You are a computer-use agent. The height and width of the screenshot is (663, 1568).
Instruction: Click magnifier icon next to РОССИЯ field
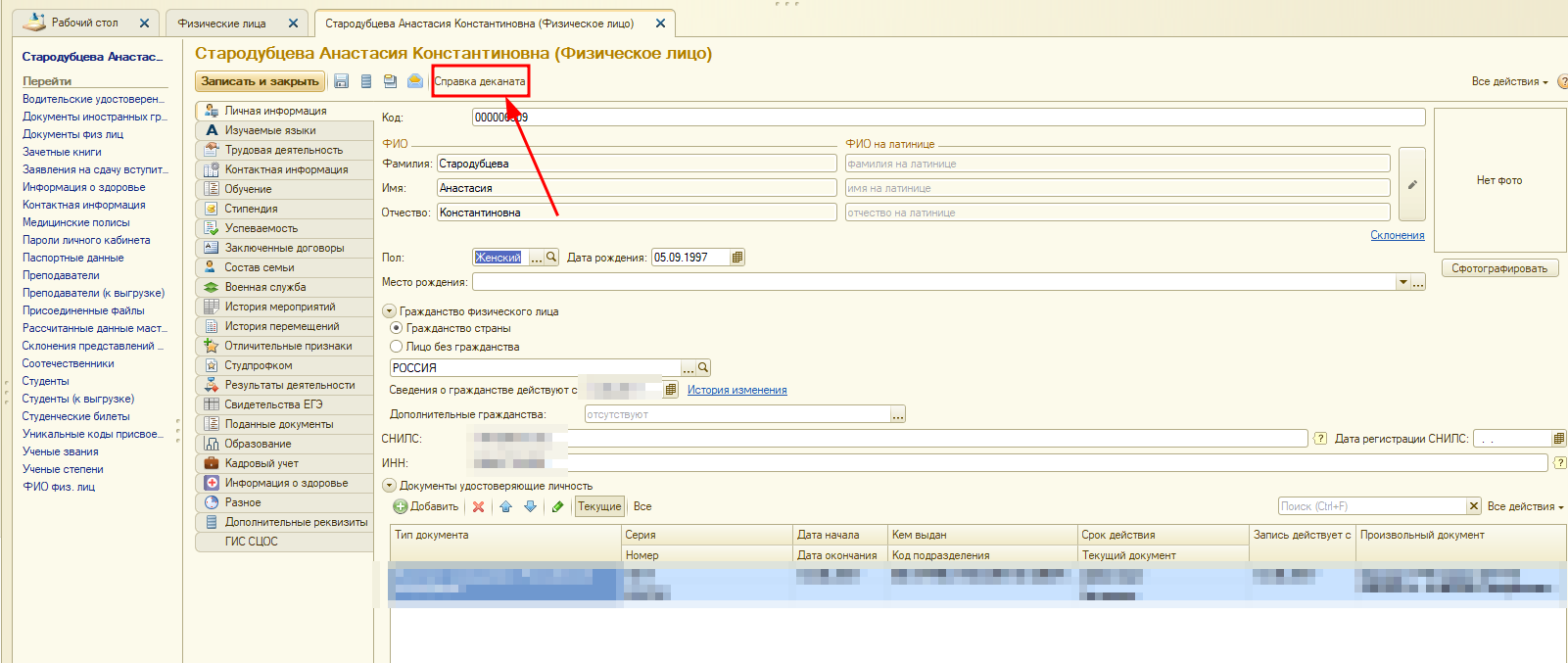point(703,368)
